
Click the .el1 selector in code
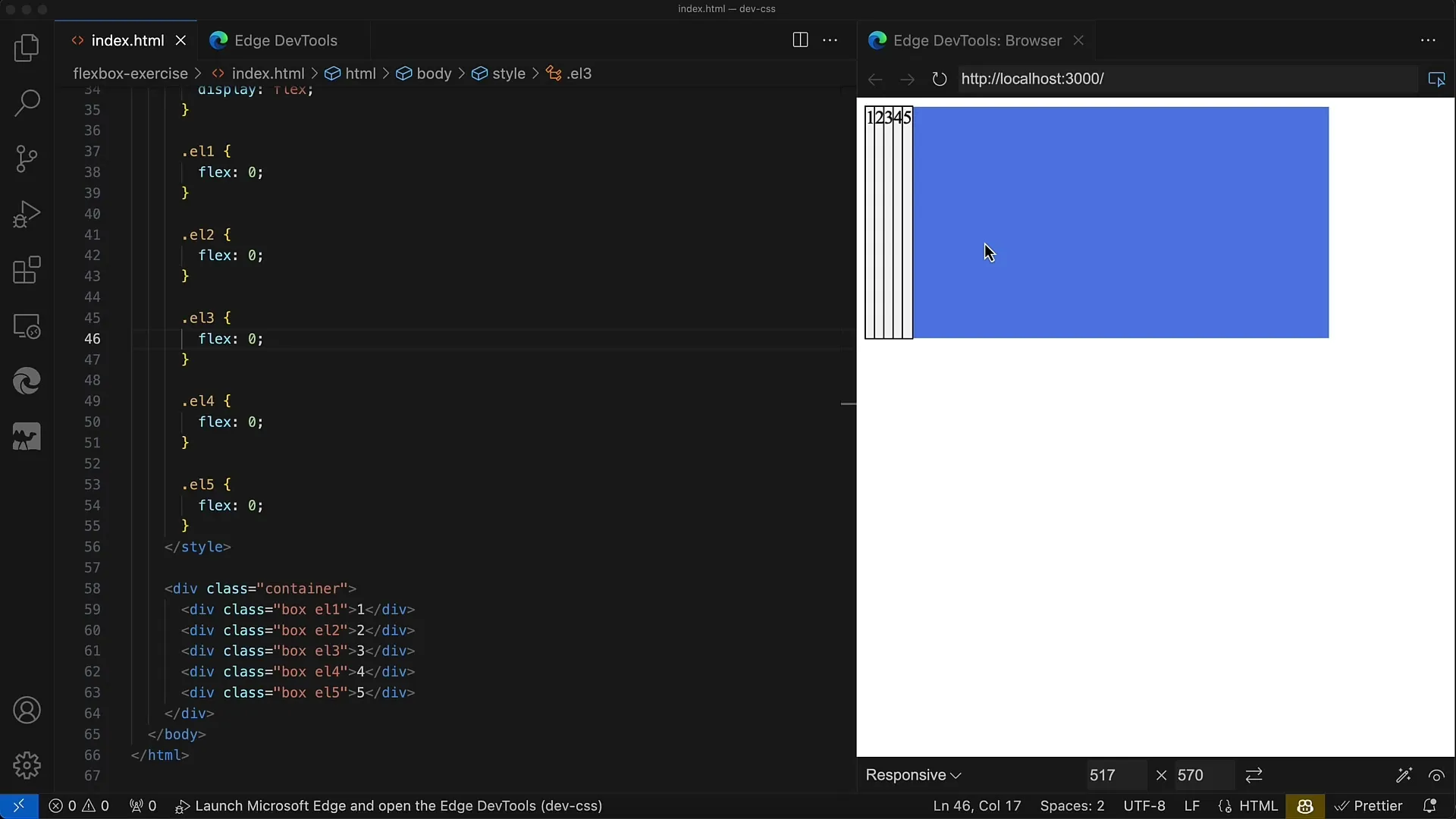point(198,152)
